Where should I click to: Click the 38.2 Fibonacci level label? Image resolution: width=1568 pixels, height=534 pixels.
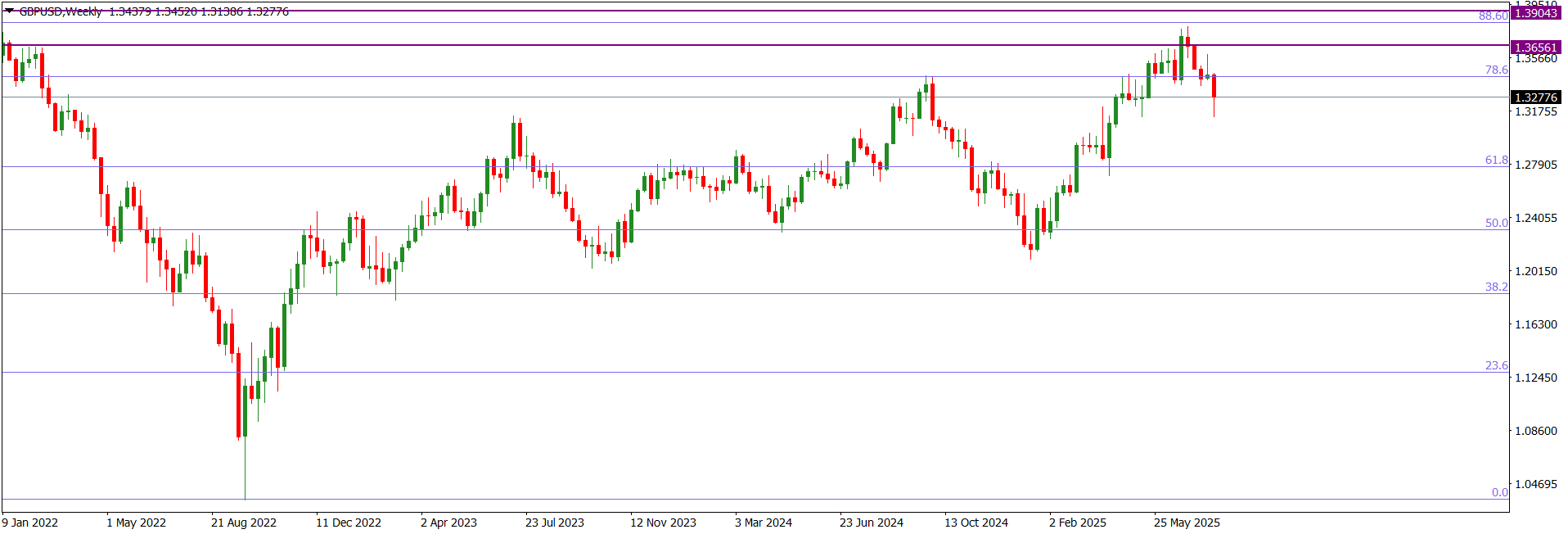point(1497,287)
